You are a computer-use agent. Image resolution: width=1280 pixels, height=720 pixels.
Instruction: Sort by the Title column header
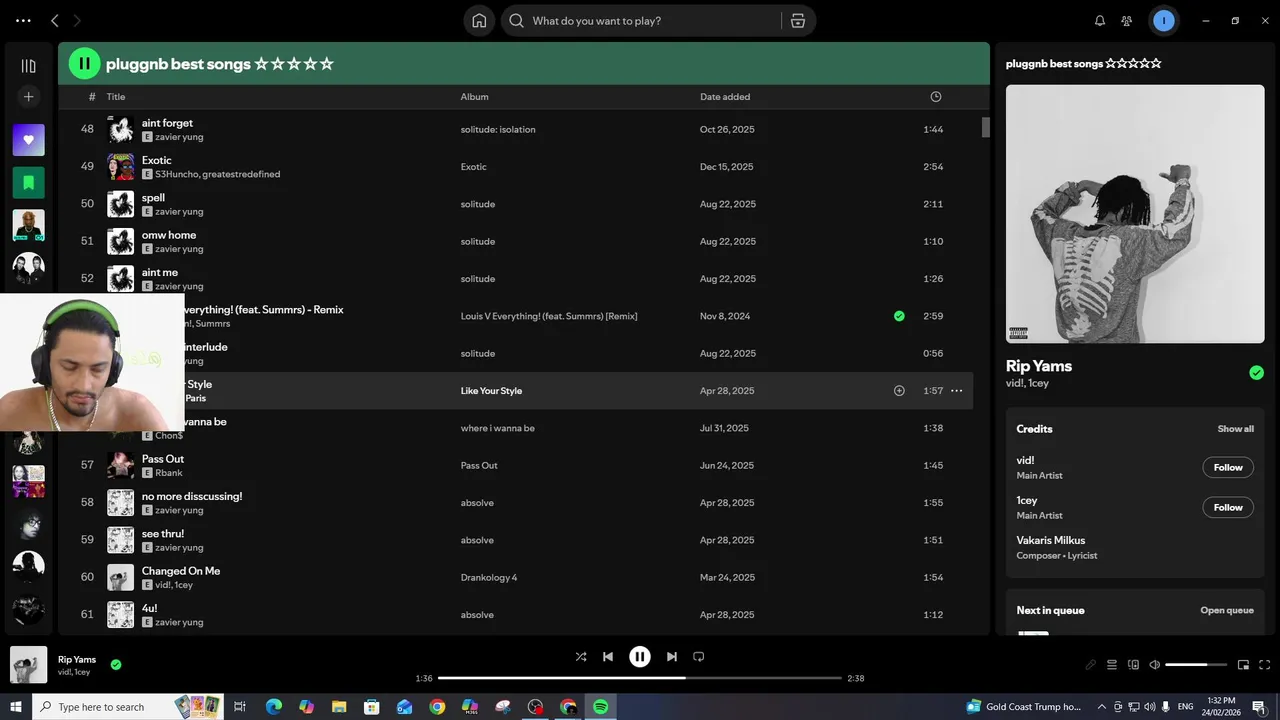pos(116,97)
